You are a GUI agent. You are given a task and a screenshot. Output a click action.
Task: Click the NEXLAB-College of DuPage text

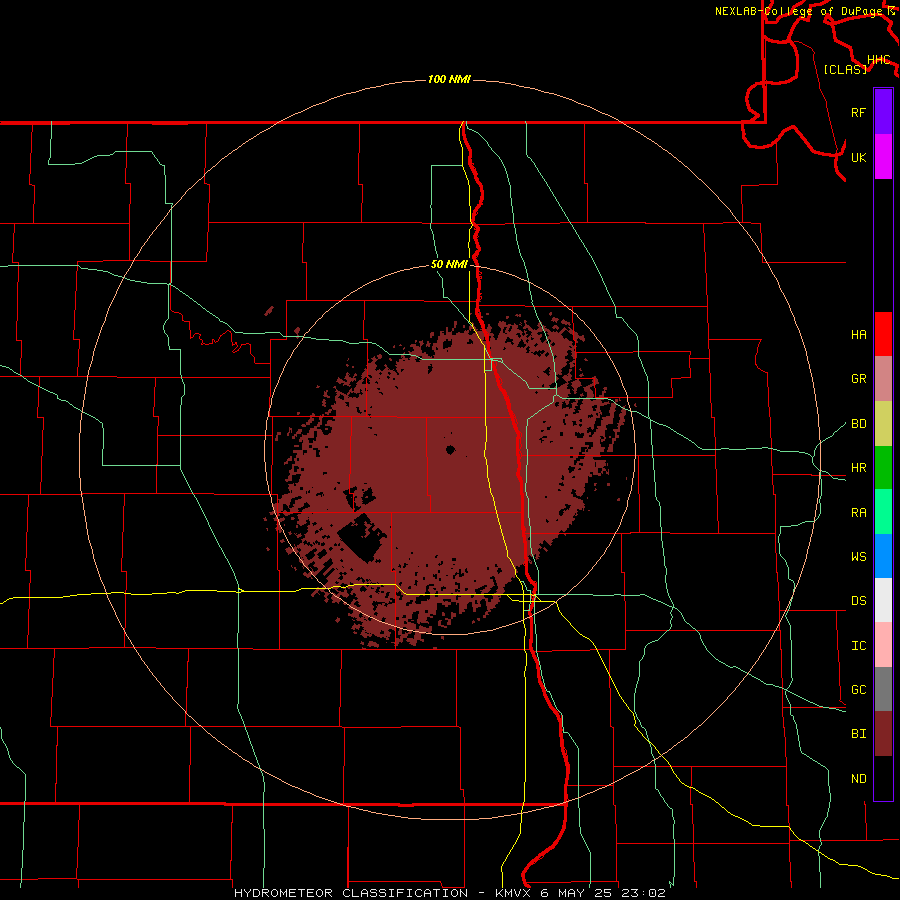(x=800, y=11)
